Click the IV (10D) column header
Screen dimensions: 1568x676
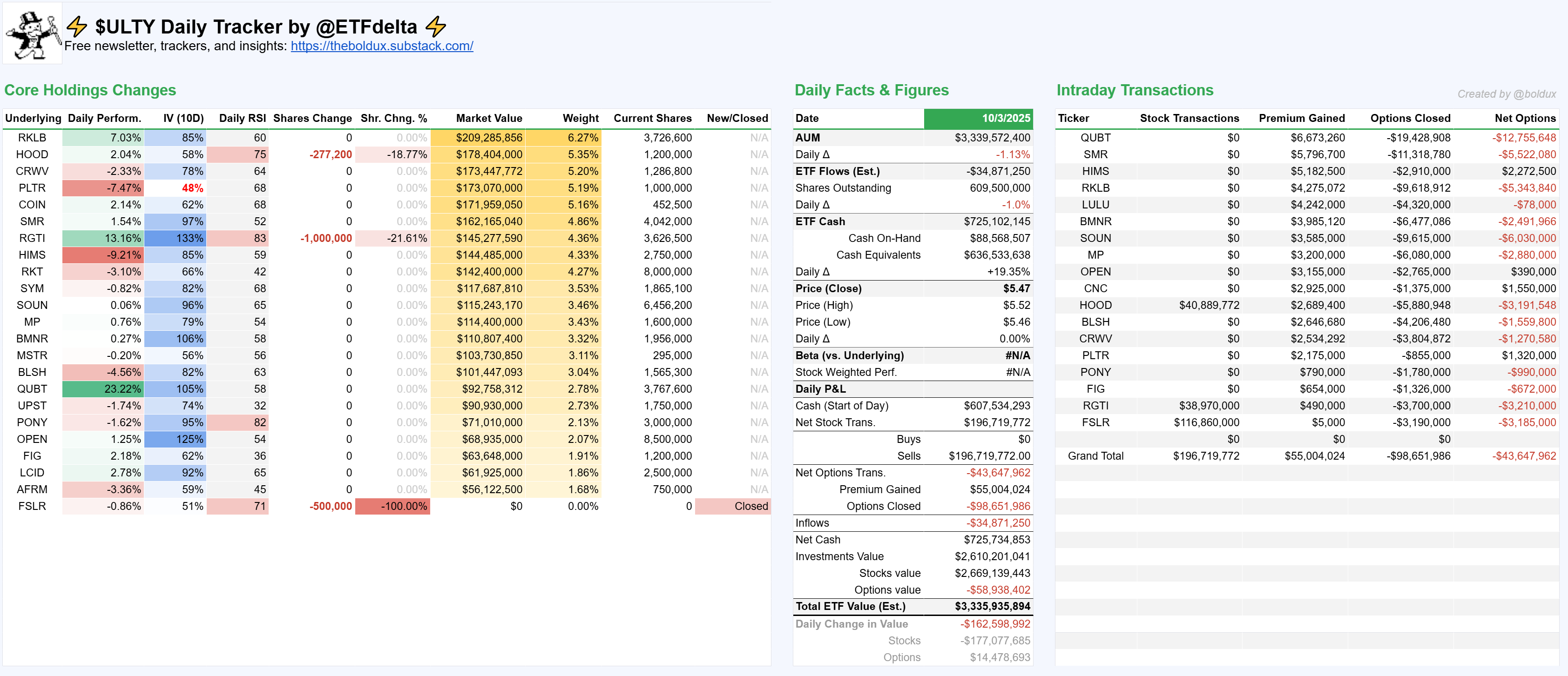(183, 118)
